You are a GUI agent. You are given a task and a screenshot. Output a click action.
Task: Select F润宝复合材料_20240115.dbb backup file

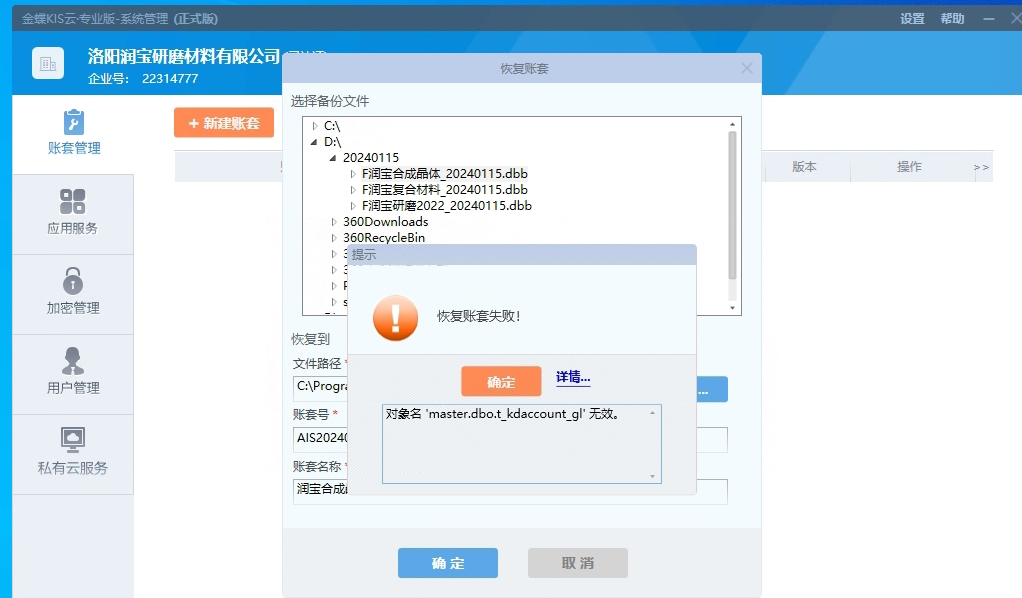pos(444,190)
